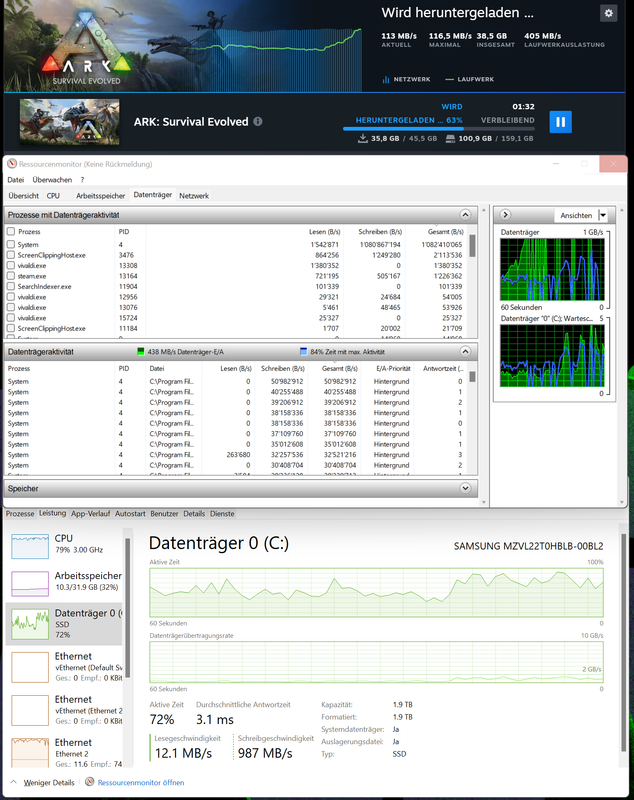Check vivaldi.exe PID 13308 checkbox

(11, 265)
